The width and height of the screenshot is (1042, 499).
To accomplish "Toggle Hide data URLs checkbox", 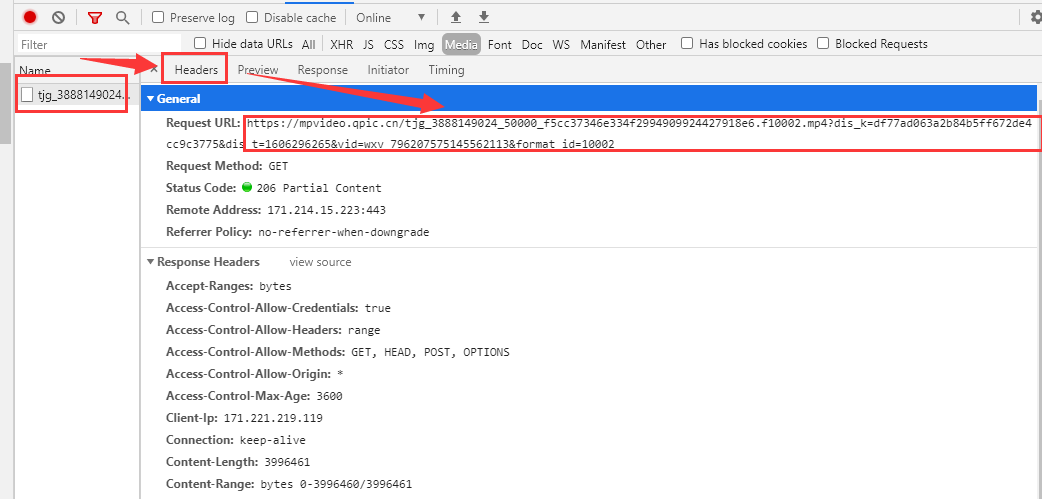I will pos(200,43).
